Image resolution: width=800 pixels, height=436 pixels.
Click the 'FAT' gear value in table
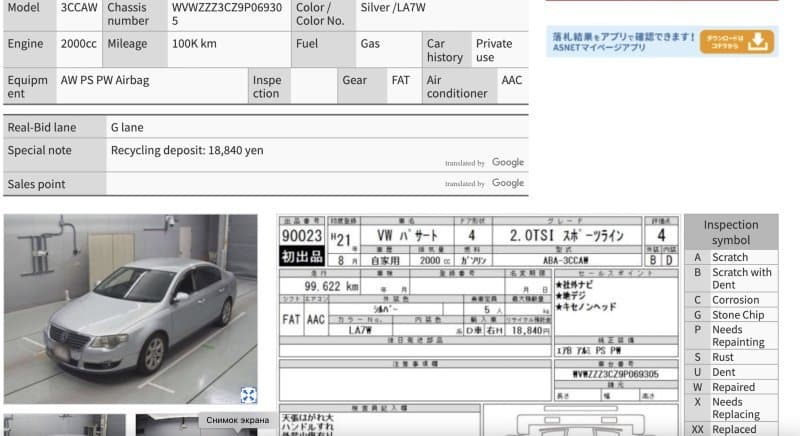(401, 81)
